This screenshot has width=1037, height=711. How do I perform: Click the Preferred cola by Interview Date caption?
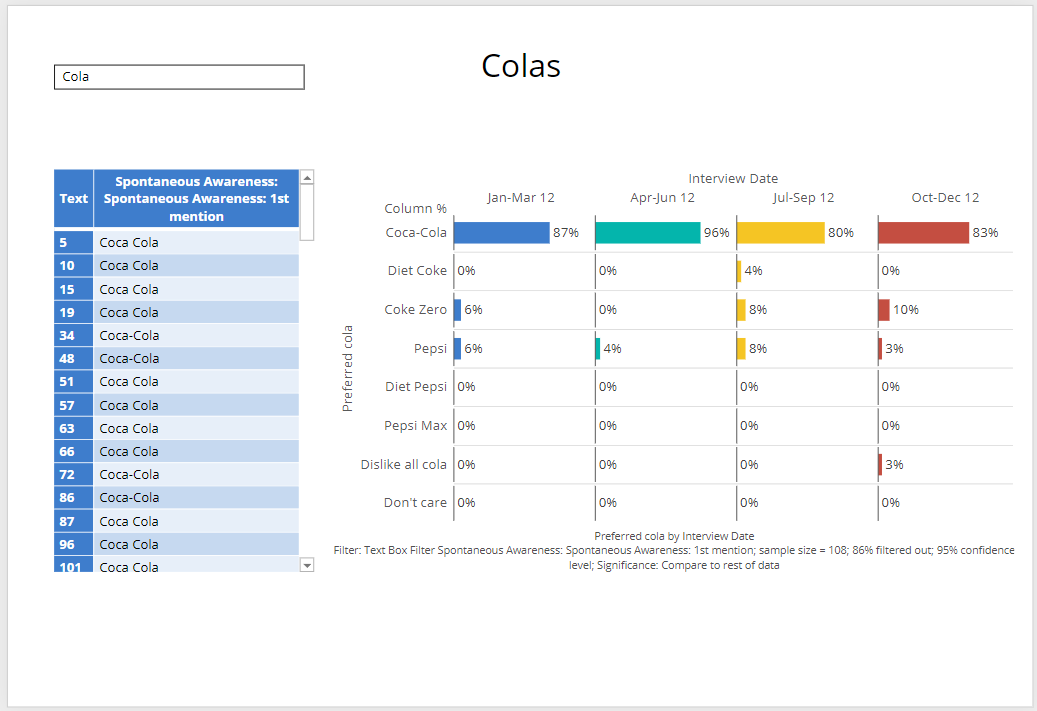pyautogui.click(x=674, y=536)
